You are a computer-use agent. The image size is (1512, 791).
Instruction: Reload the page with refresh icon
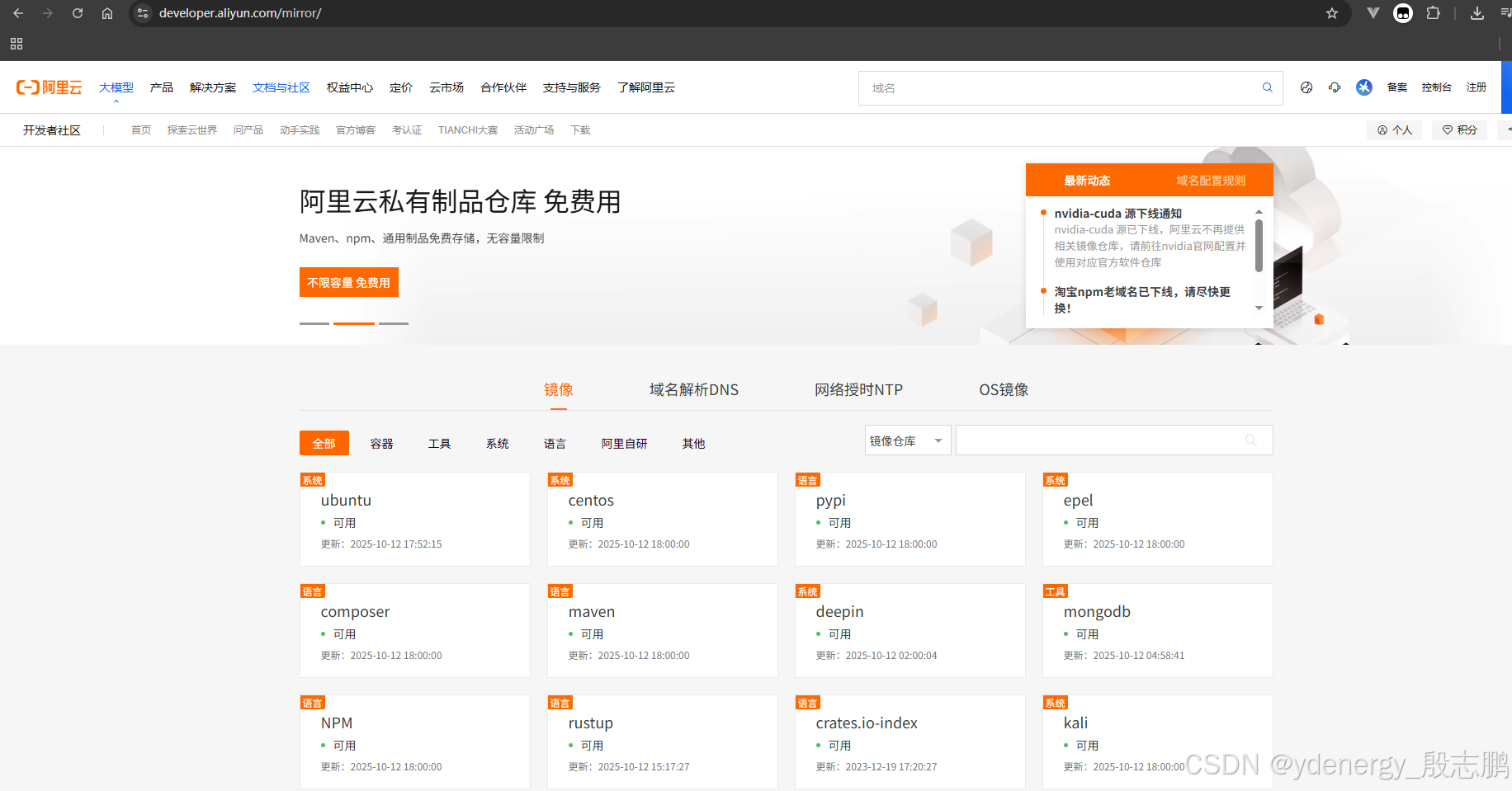coord(78,13)
